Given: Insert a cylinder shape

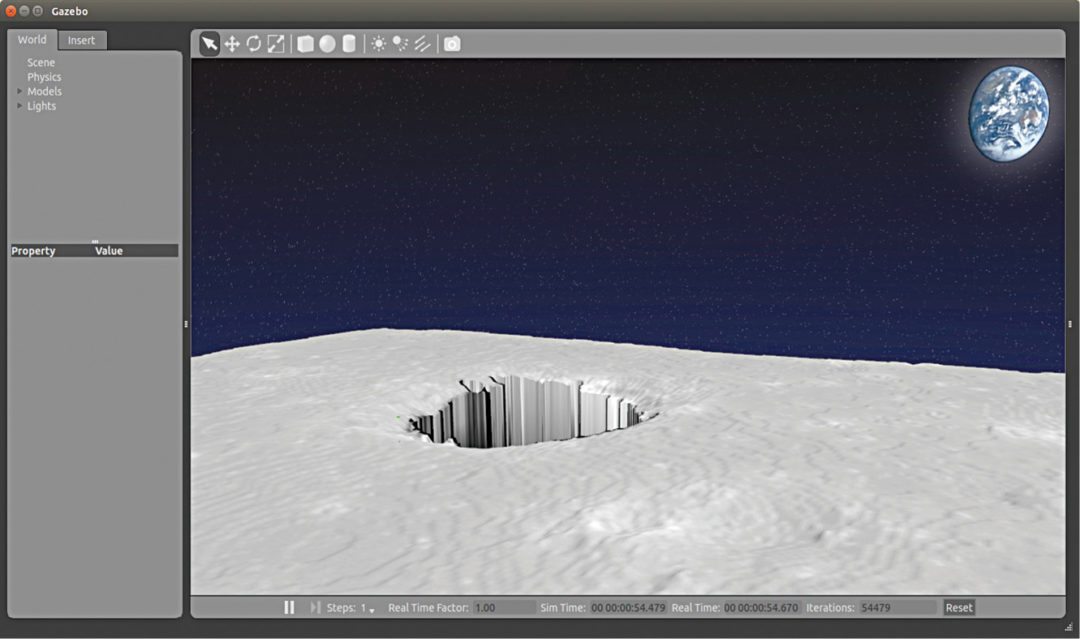Looking at the screenshot, I should click(349, 44).
